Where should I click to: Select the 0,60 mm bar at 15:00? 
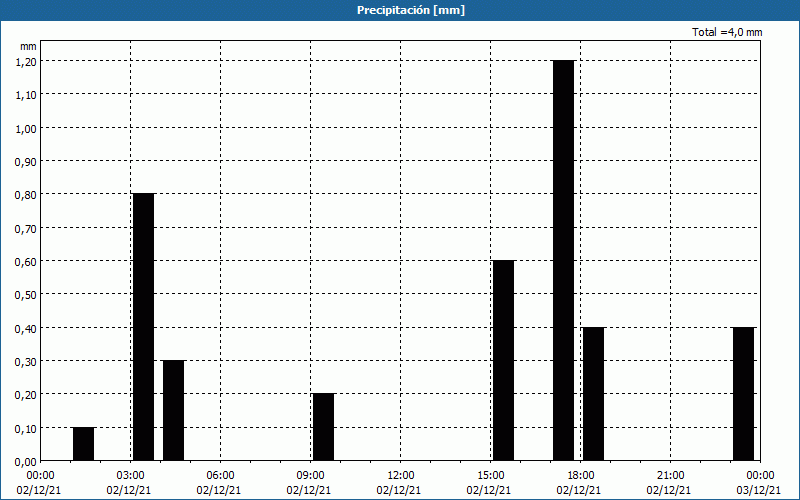pos(504,360)
